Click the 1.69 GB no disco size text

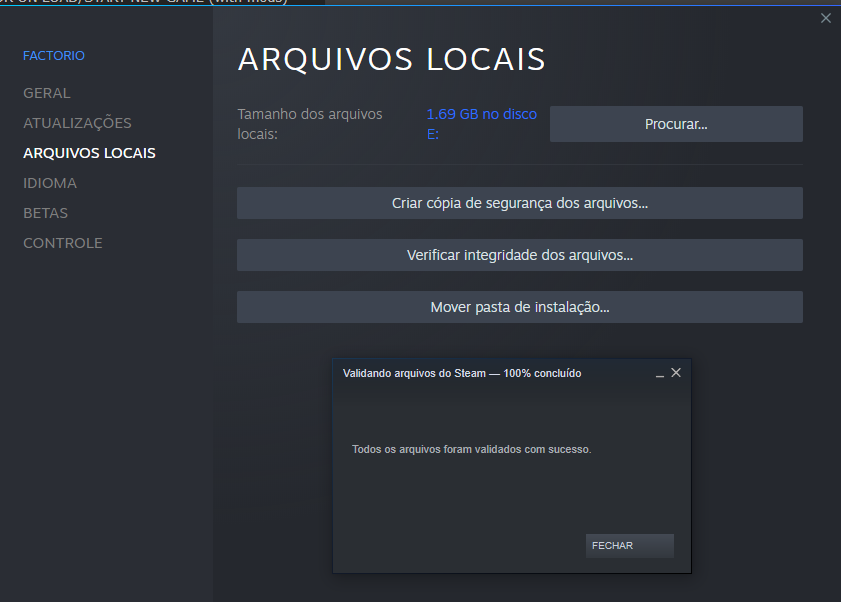481,115
